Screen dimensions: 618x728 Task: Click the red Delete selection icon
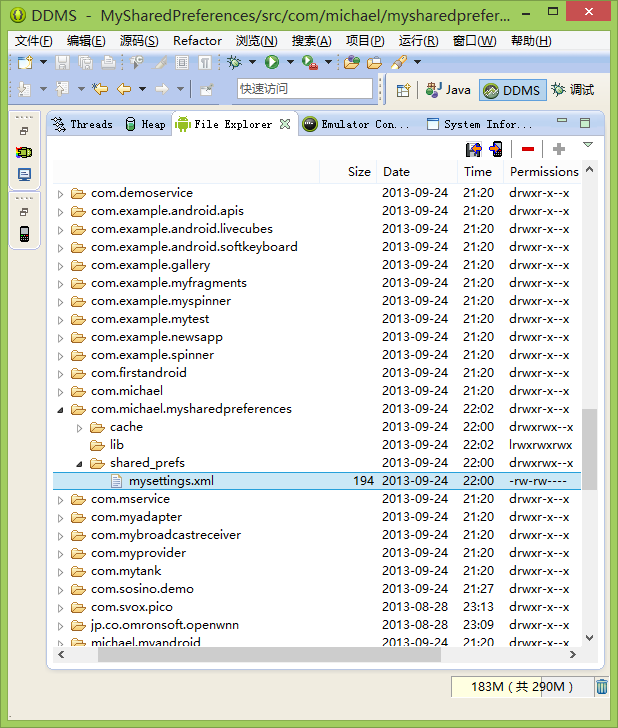click(x=528, y=149)
